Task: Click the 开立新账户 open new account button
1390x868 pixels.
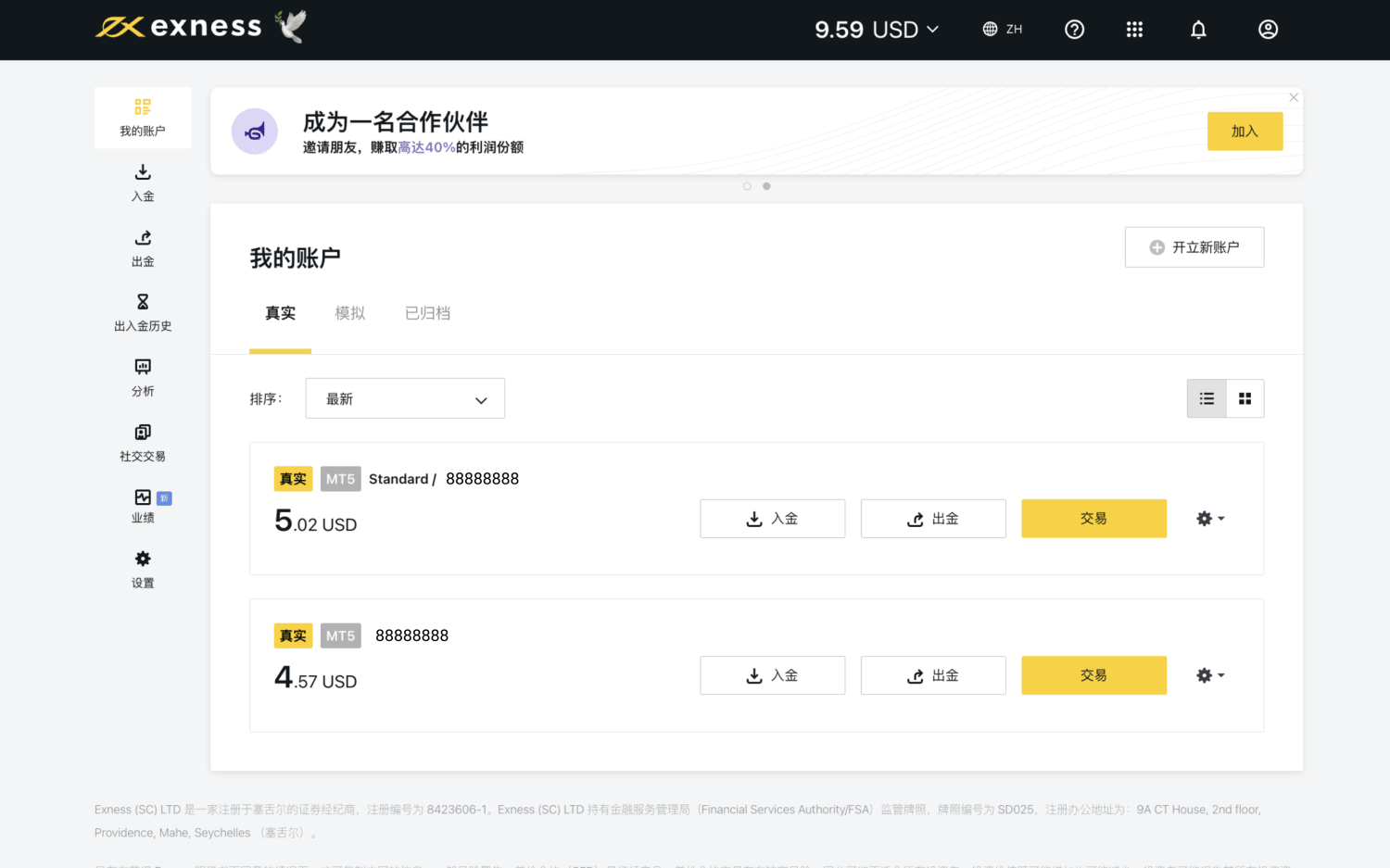Action: [1194, 247]
